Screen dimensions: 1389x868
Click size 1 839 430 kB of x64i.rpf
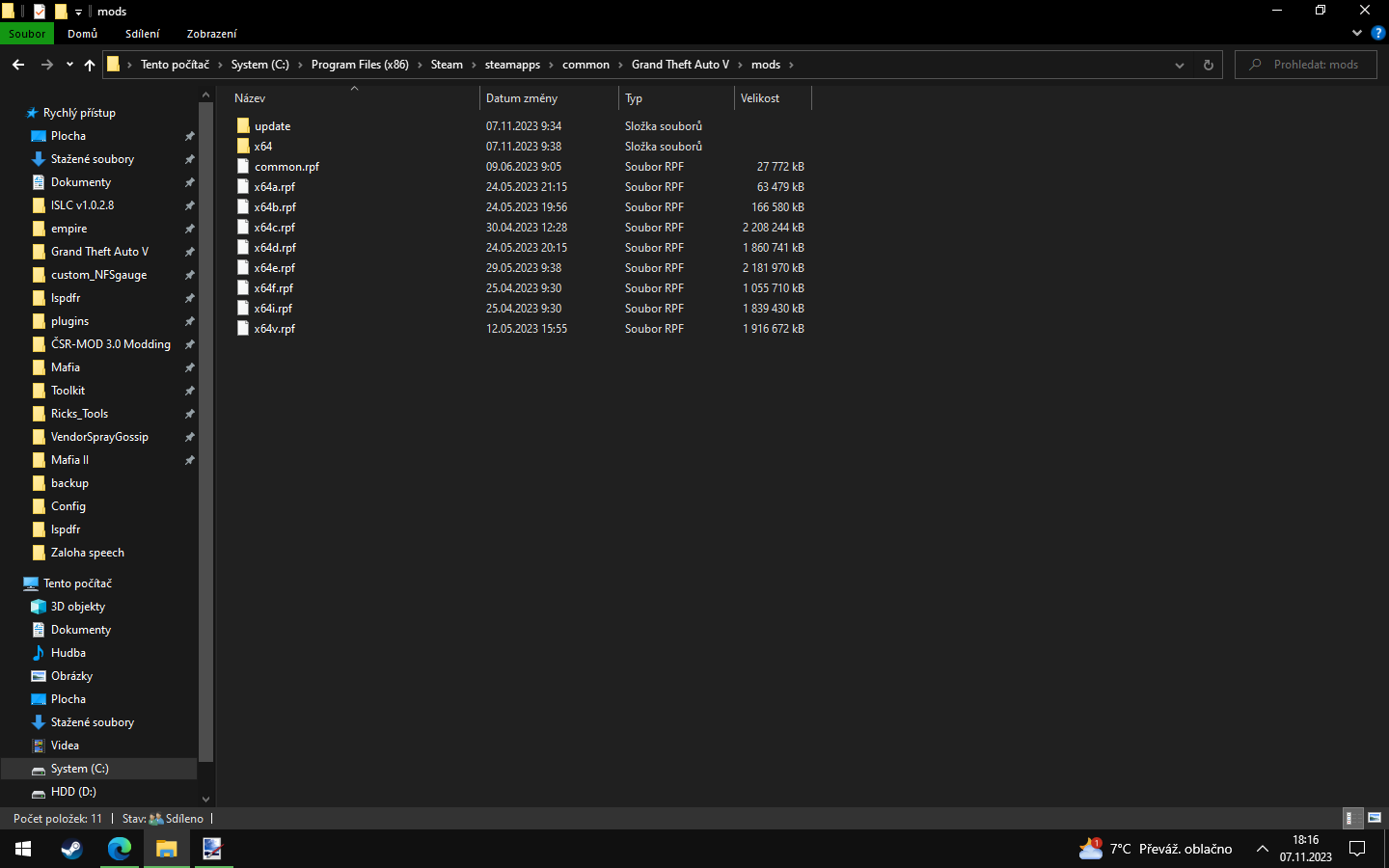[774, 309]
